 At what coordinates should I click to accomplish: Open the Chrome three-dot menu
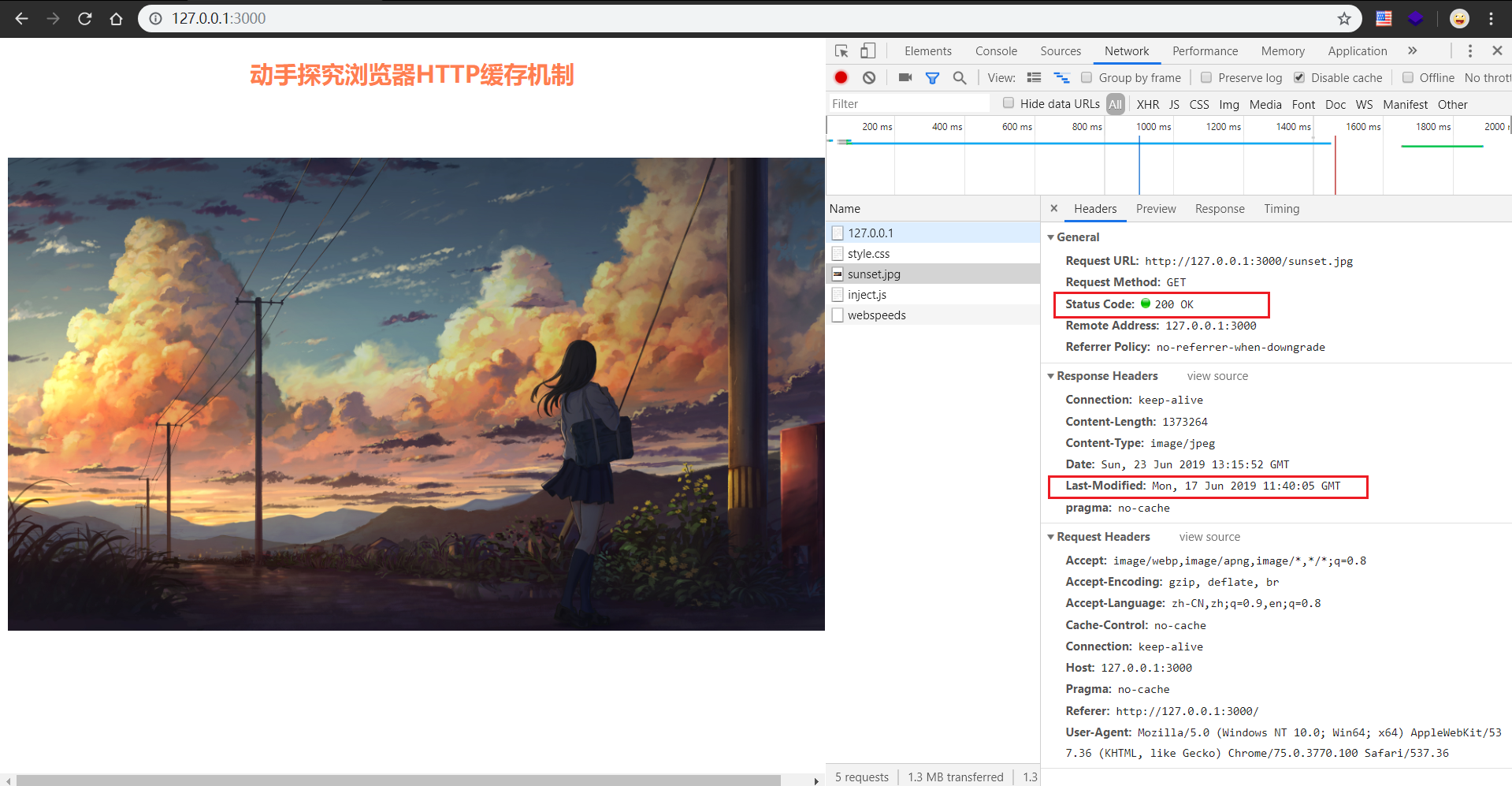tap(1492, 18)
